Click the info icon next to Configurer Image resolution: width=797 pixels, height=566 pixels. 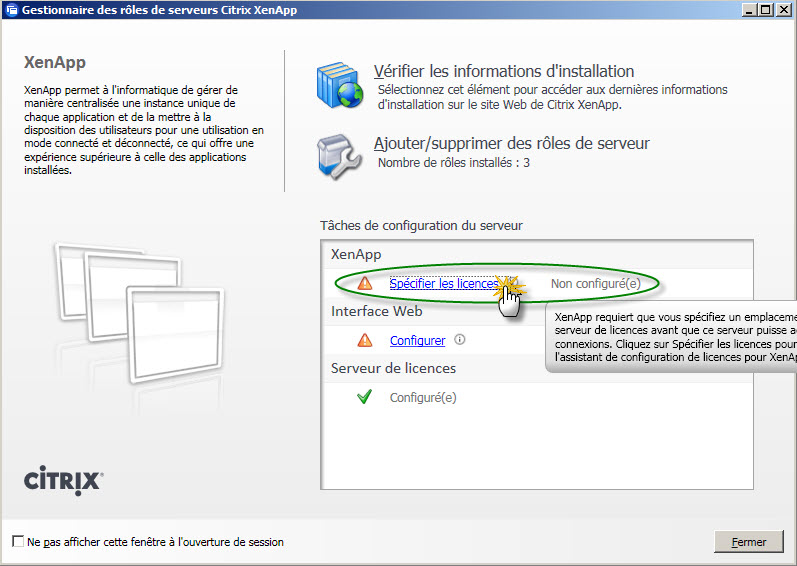(459, 339)
